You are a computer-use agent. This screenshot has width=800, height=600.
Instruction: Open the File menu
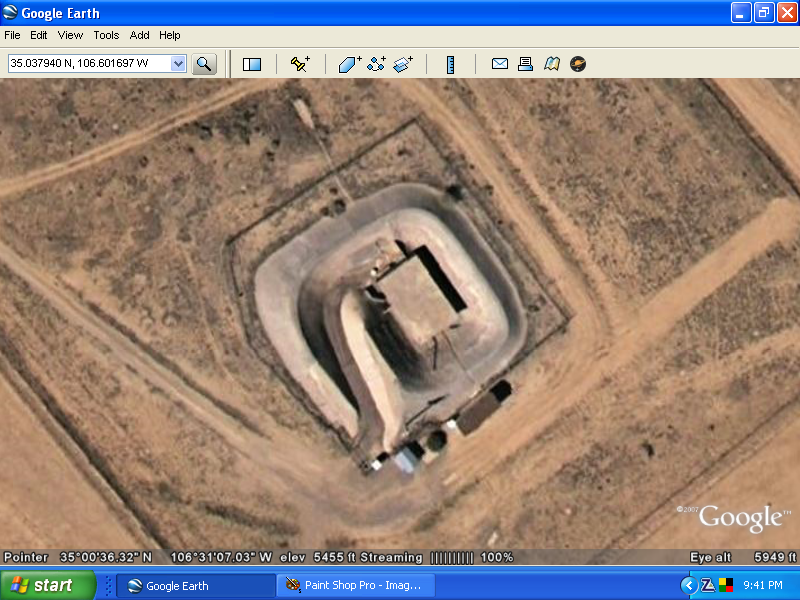(12, 35)
